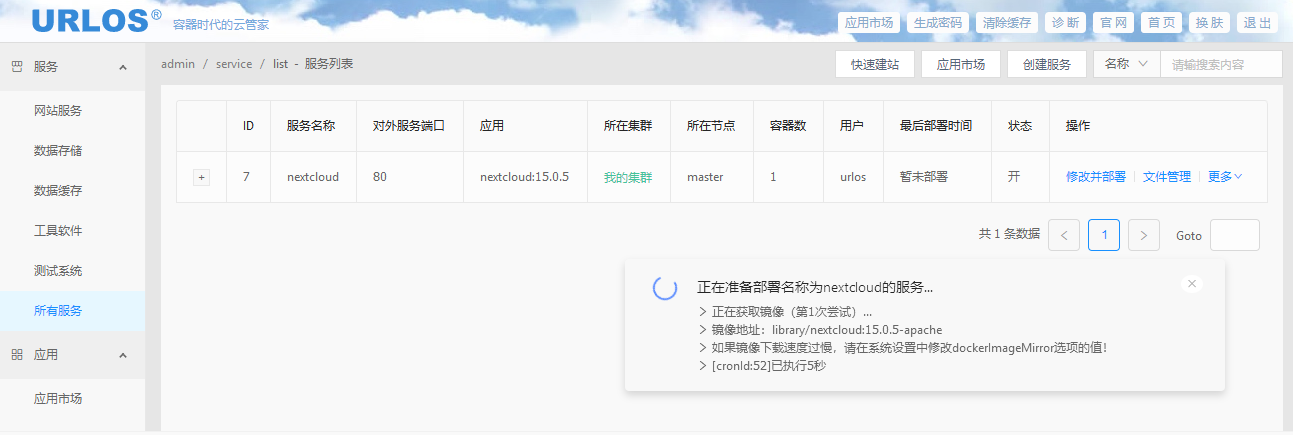This screenshot has height=435, width=1293.
Task: Click the 创建服务 button
Action: click(x=1047, y=64)
